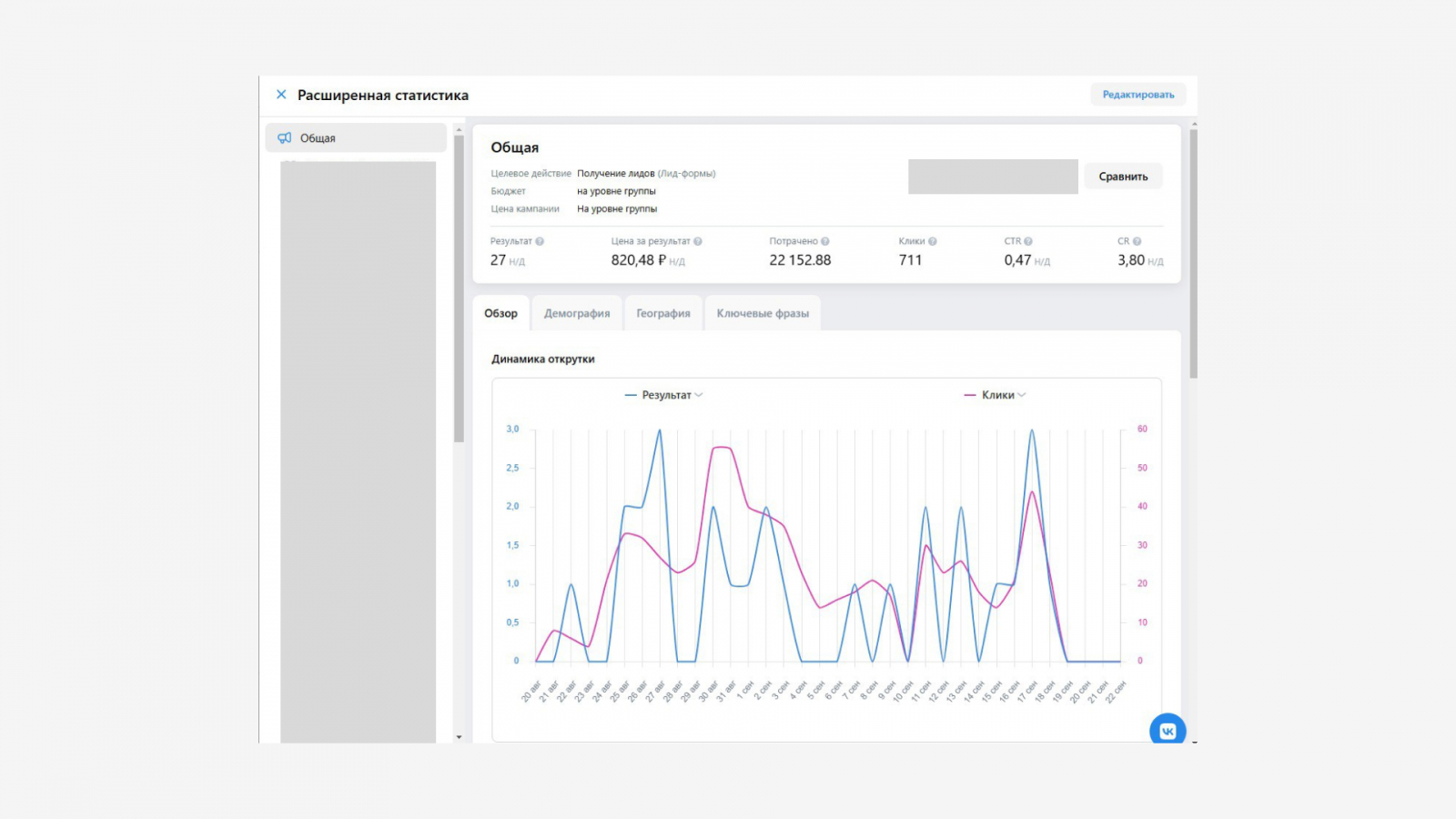Screen dimensions: 1456x819
Task: Switch to the География tab
Action: tap(662, 313)
